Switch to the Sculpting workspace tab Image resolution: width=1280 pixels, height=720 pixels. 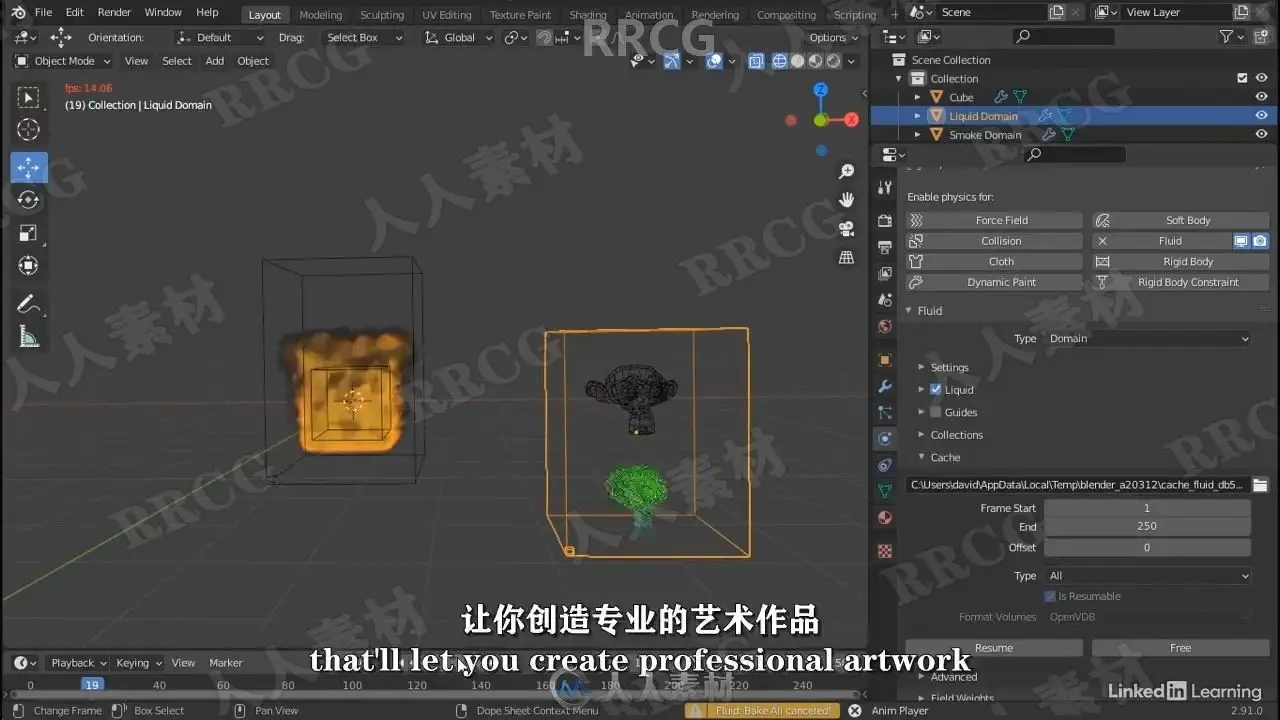[382, 15]
